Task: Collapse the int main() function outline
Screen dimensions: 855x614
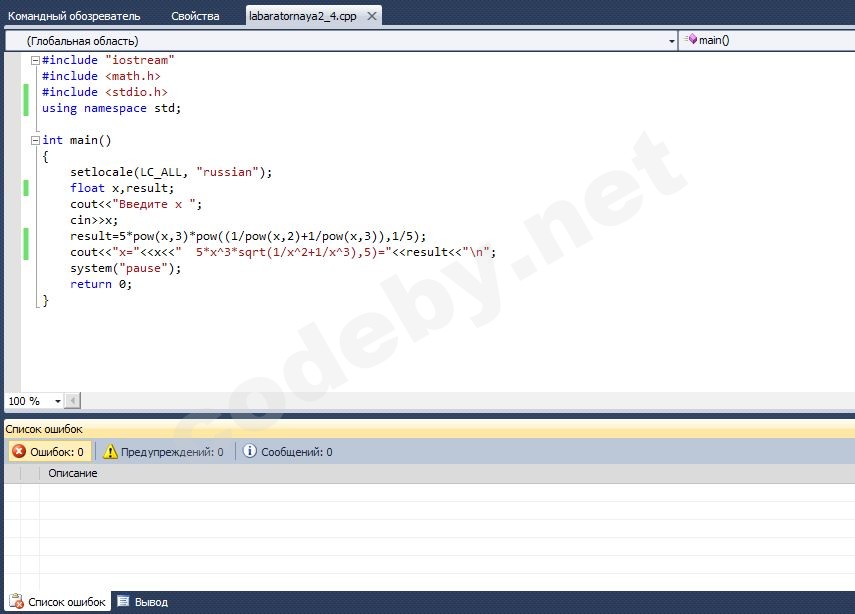Action: 35,141
